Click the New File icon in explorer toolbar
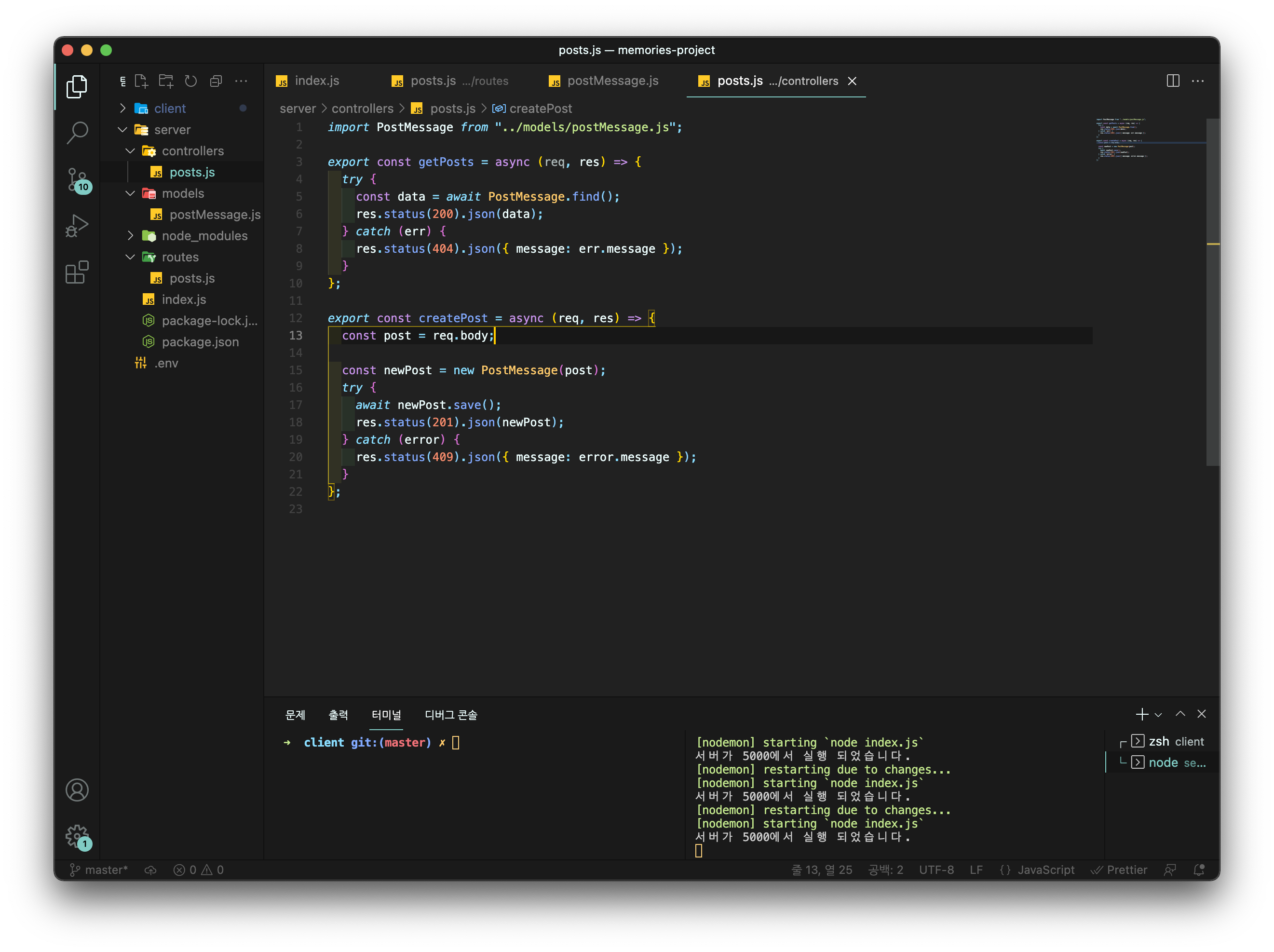The image size is (1274, 952). (141, 81)
